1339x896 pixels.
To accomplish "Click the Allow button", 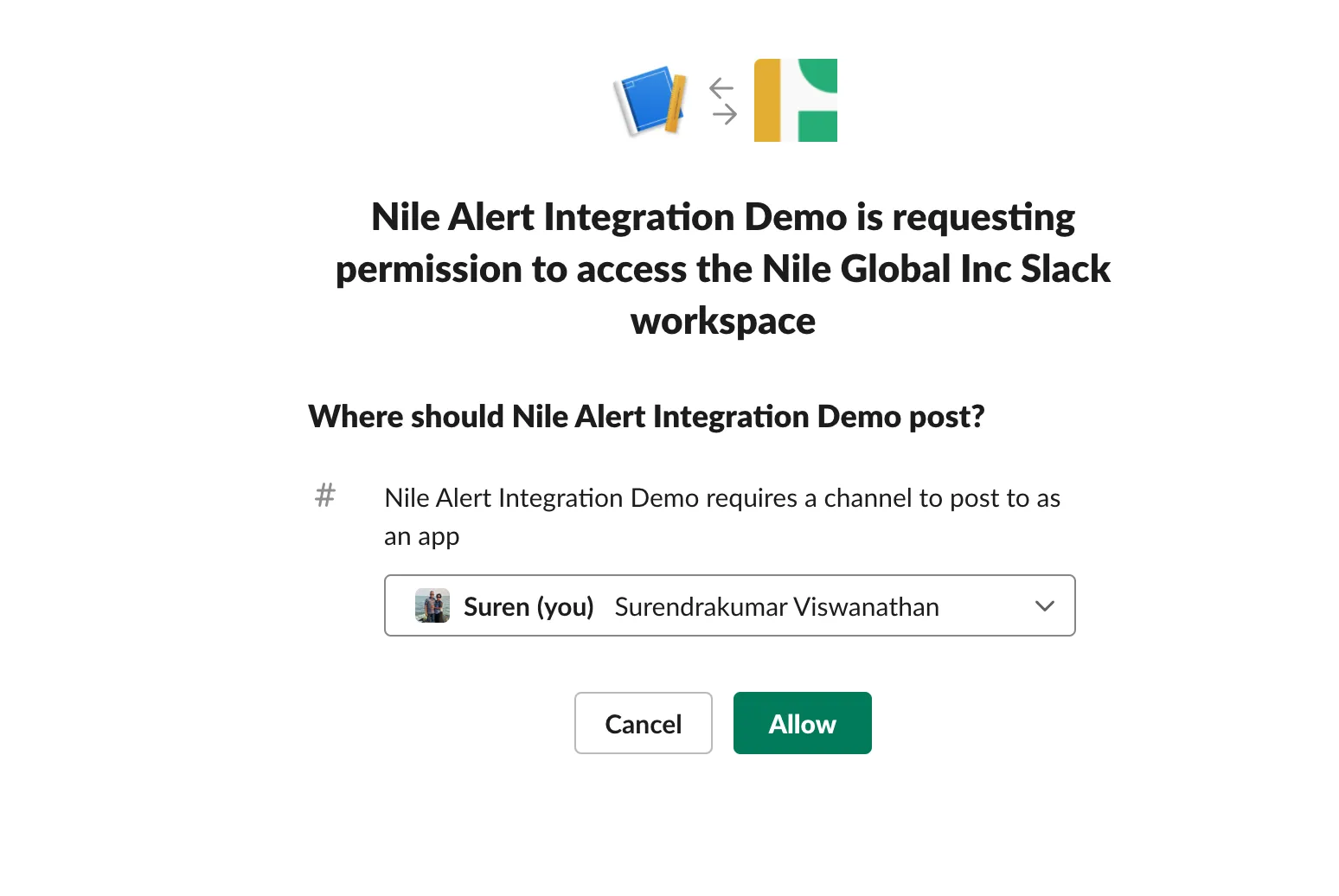I will 803,723.
